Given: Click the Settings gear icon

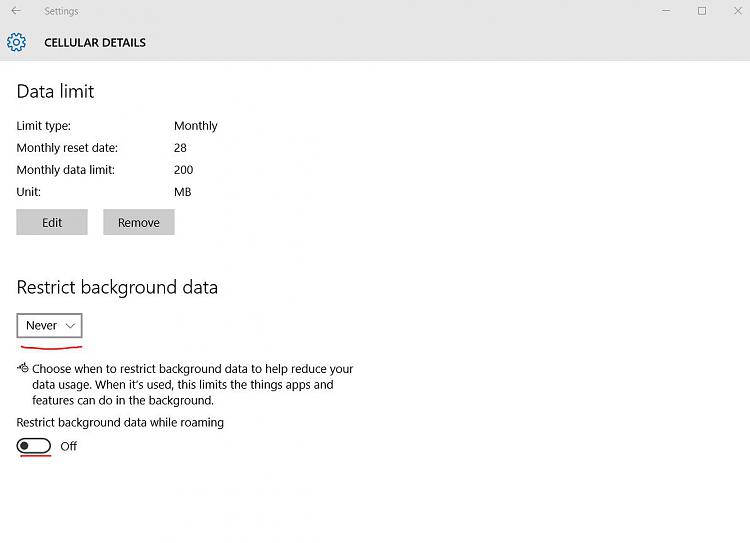Looking at the screenshot, I should point(16,43).
